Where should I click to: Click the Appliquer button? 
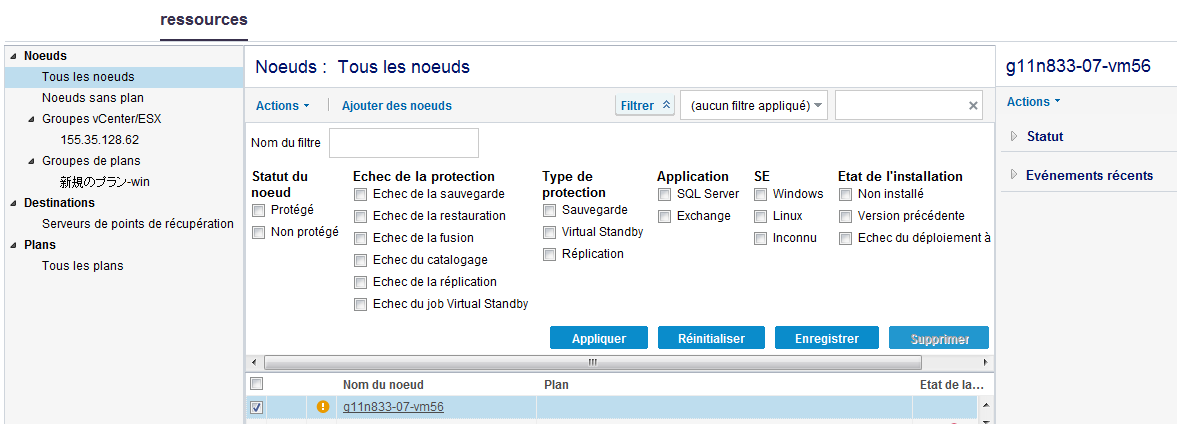599,338
